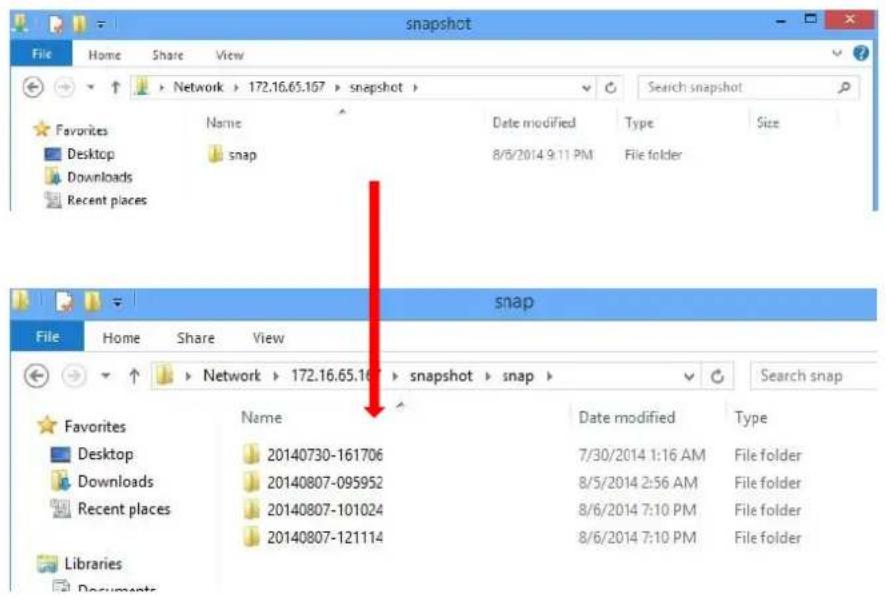Select Downloads in lower Favorites list

[115, 482]
